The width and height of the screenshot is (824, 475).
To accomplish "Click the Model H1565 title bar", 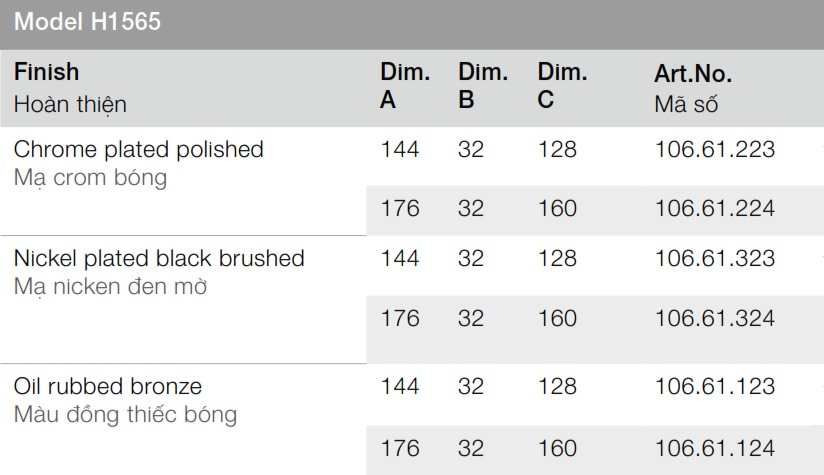I will click(88, 22).
